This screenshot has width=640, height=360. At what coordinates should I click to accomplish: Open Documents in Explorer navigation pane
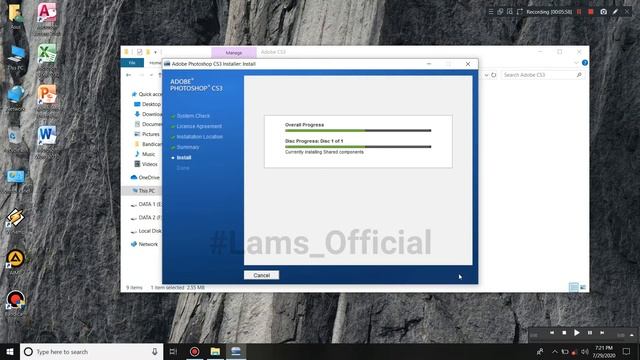click(x=148, y=124)
